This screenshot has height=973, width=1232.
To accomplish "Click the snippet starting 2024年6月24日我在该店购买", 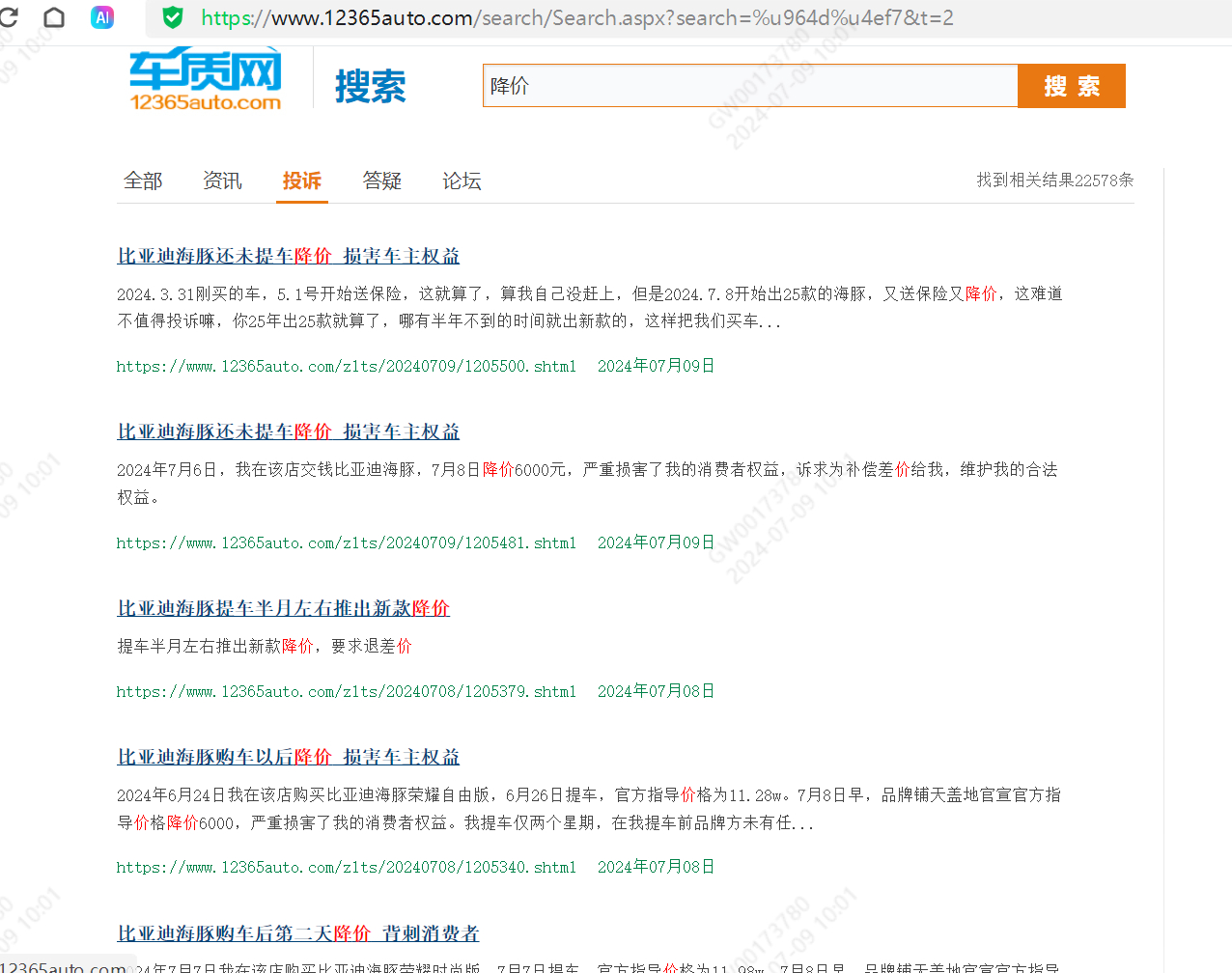I will 589,808.
